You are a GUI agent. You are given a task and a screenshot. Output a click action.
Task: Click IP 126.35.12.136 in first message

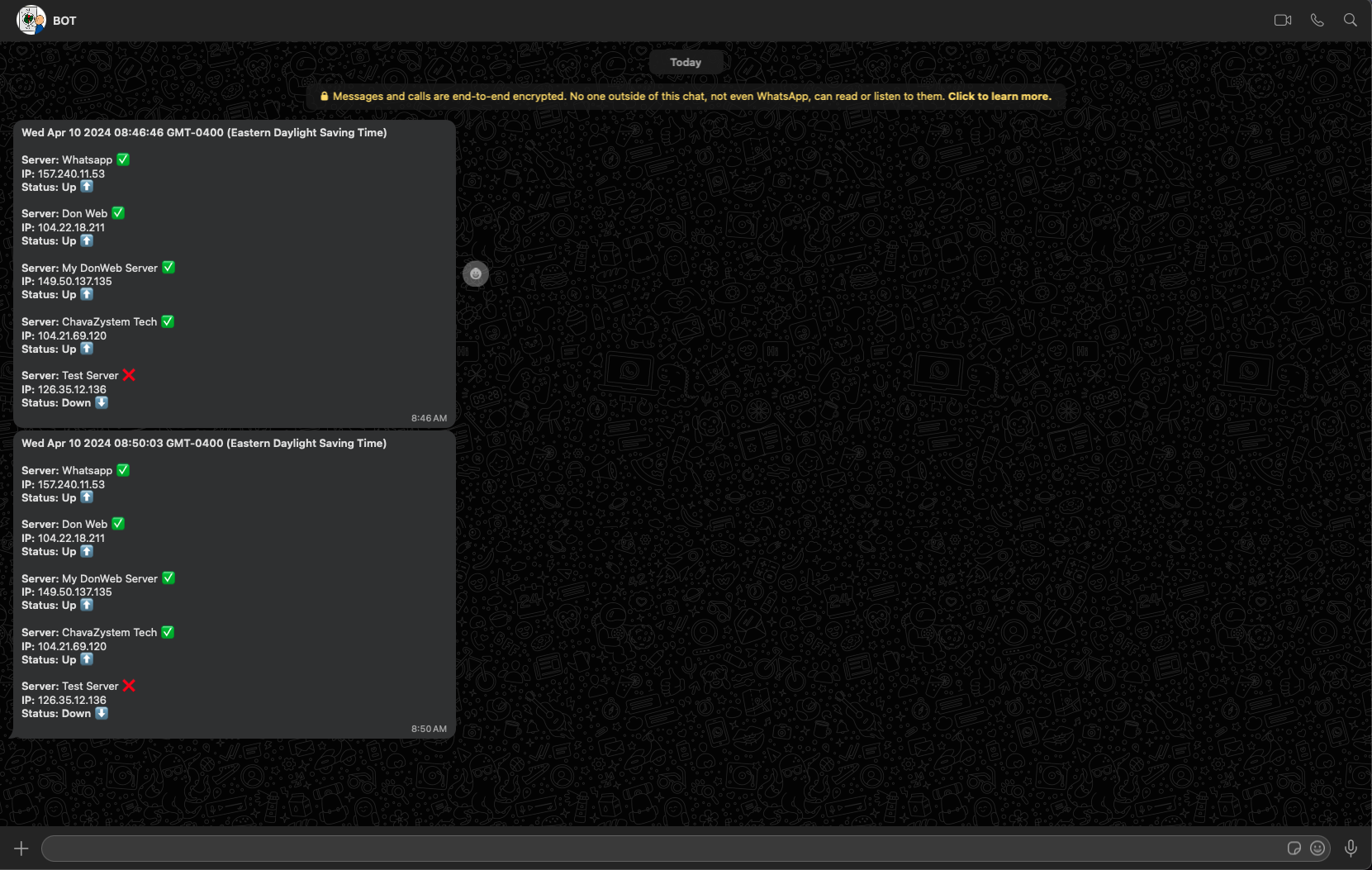(64, 390)
